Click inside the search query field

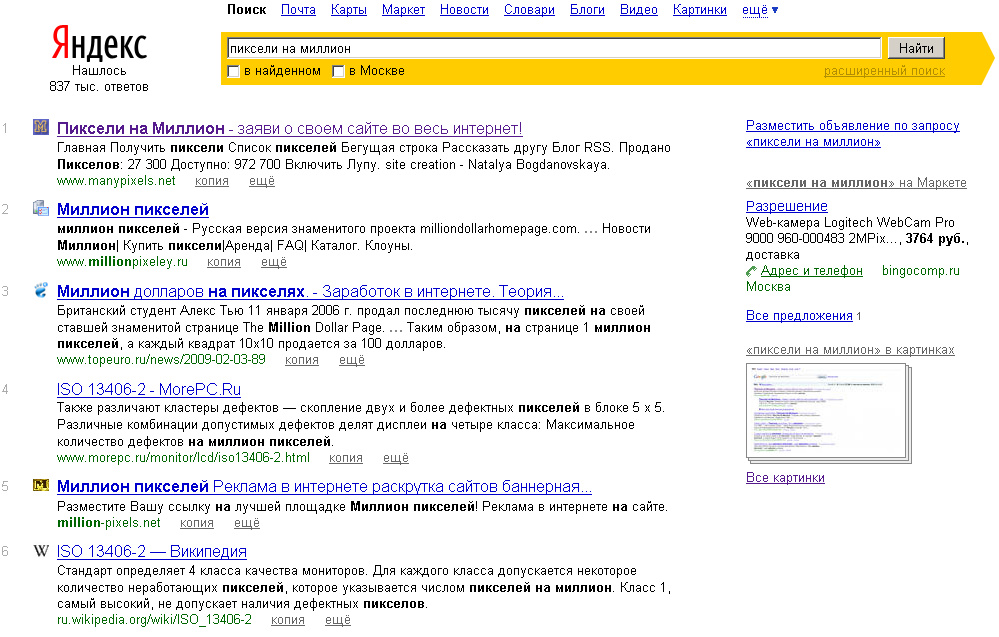554,48
